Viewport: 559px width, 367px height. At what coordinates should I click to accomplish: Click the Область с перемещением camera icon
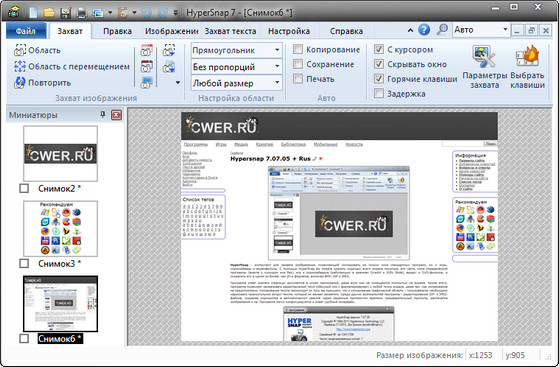[x=20, y=66]
